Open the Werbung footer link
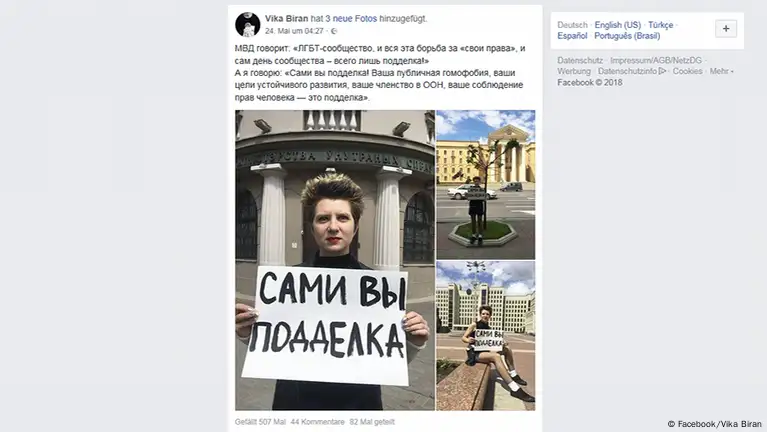The height and width of the screenshot is (432, 767). [x=574, y=71]
